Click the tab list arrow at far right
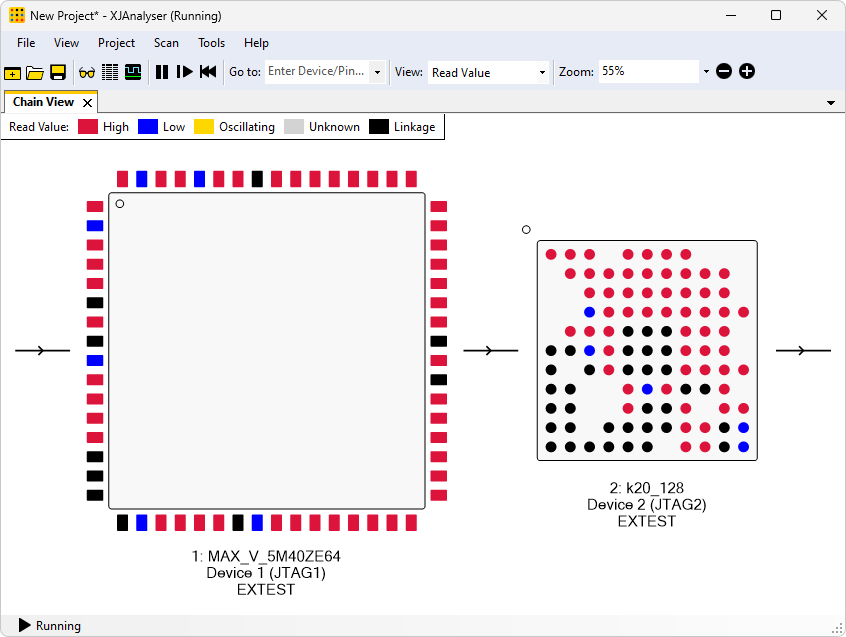 831,103
